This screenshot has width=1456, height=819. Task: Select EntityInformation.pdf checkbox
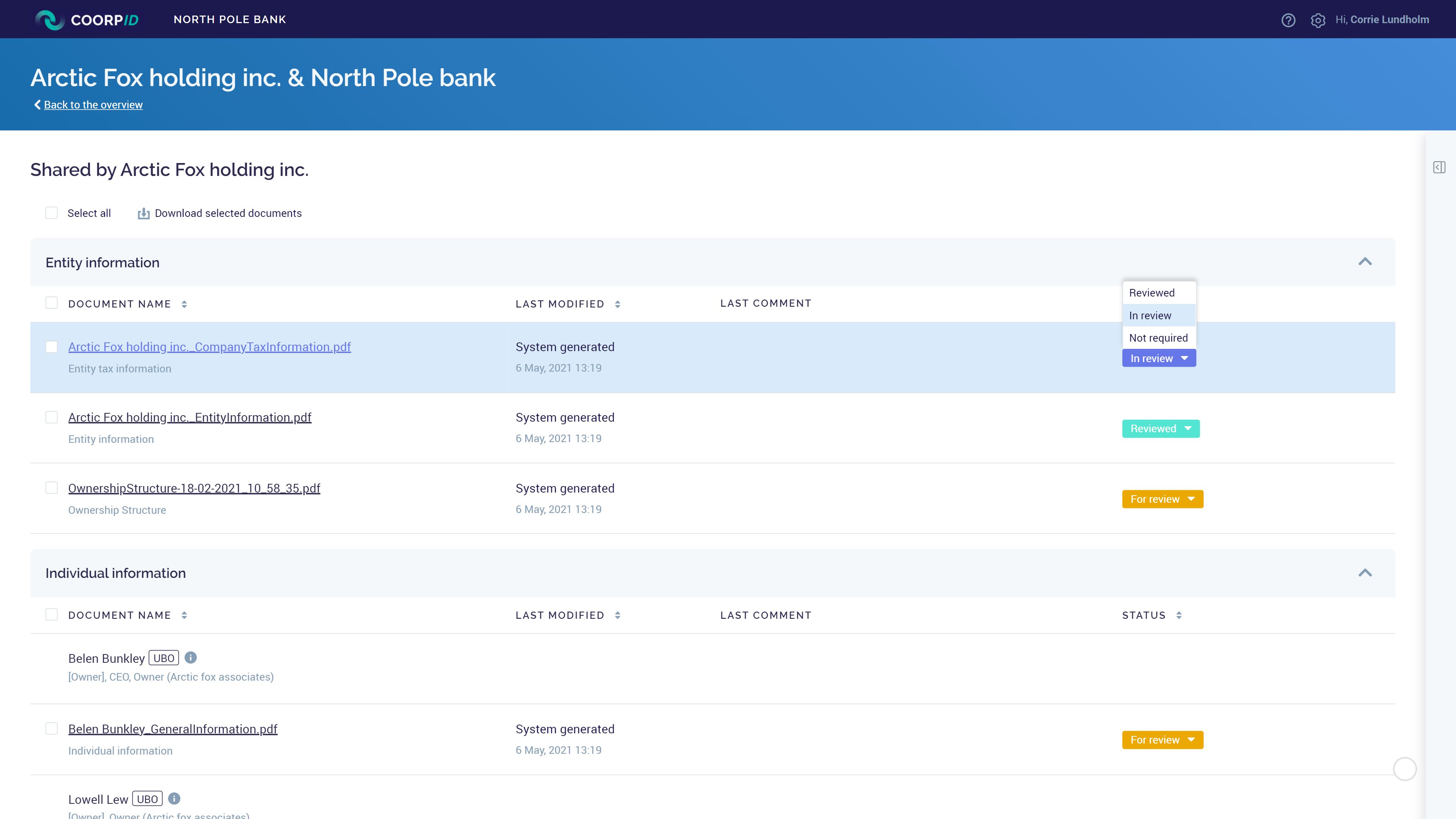coord(52,417)
